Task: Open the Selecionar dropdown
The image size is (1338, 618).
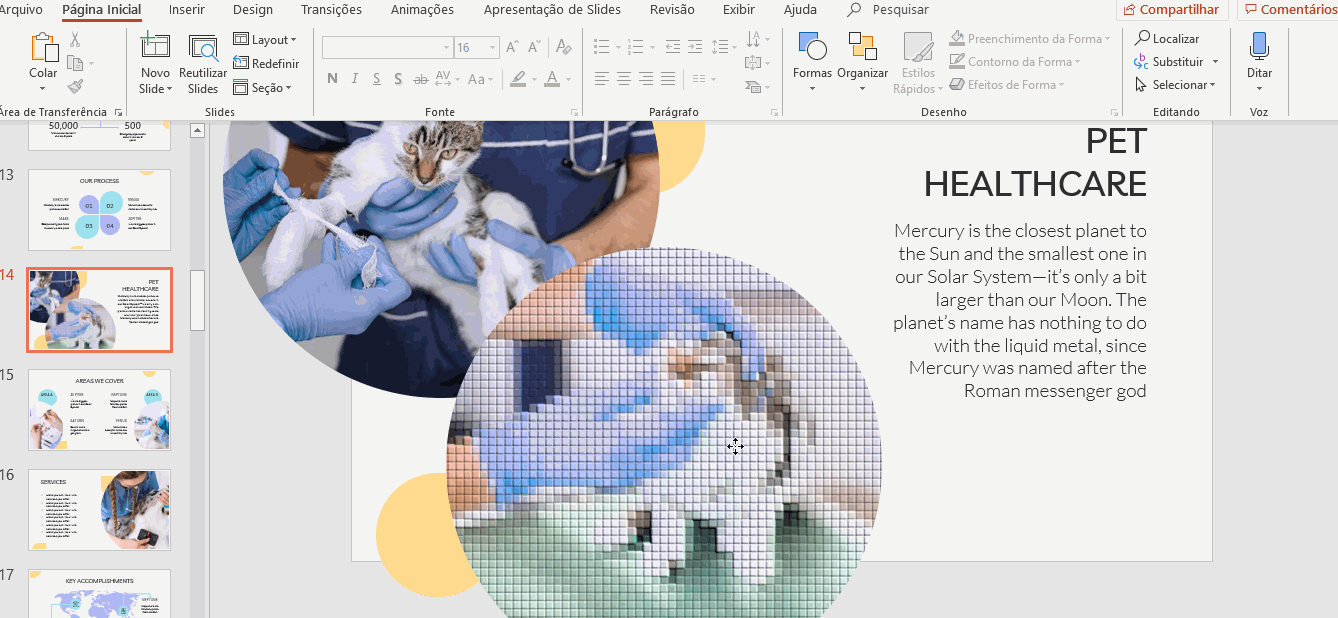Action: point(1176,85)
